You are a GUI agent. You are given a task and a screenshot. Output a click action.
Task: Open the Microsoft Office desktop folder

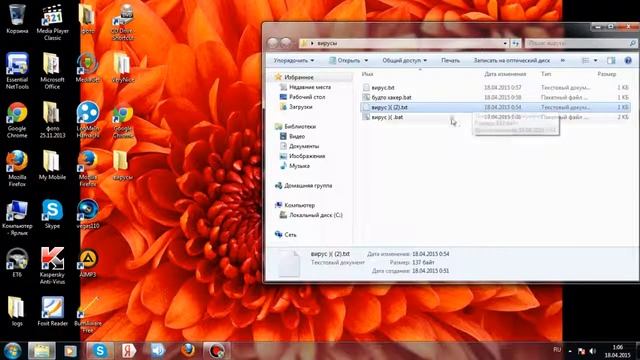coord(52,71)
